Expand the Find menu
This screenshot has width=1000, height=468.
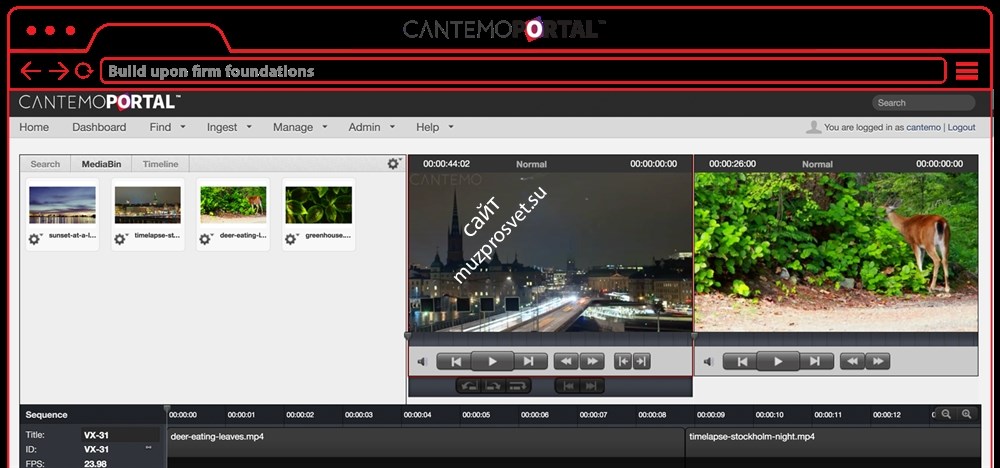[x=167, y=127]
